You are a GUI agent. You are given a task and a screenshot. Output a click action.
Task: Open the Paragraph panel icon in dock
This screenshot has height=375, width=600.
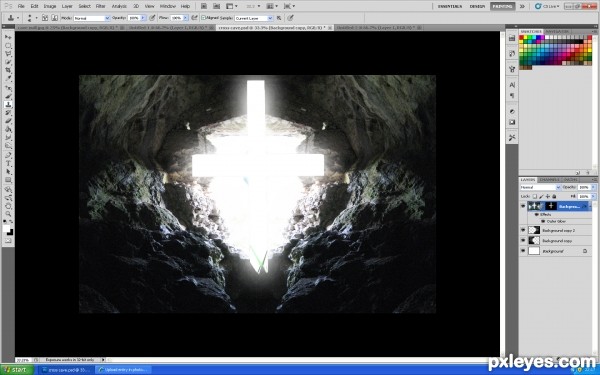(512, 96)
